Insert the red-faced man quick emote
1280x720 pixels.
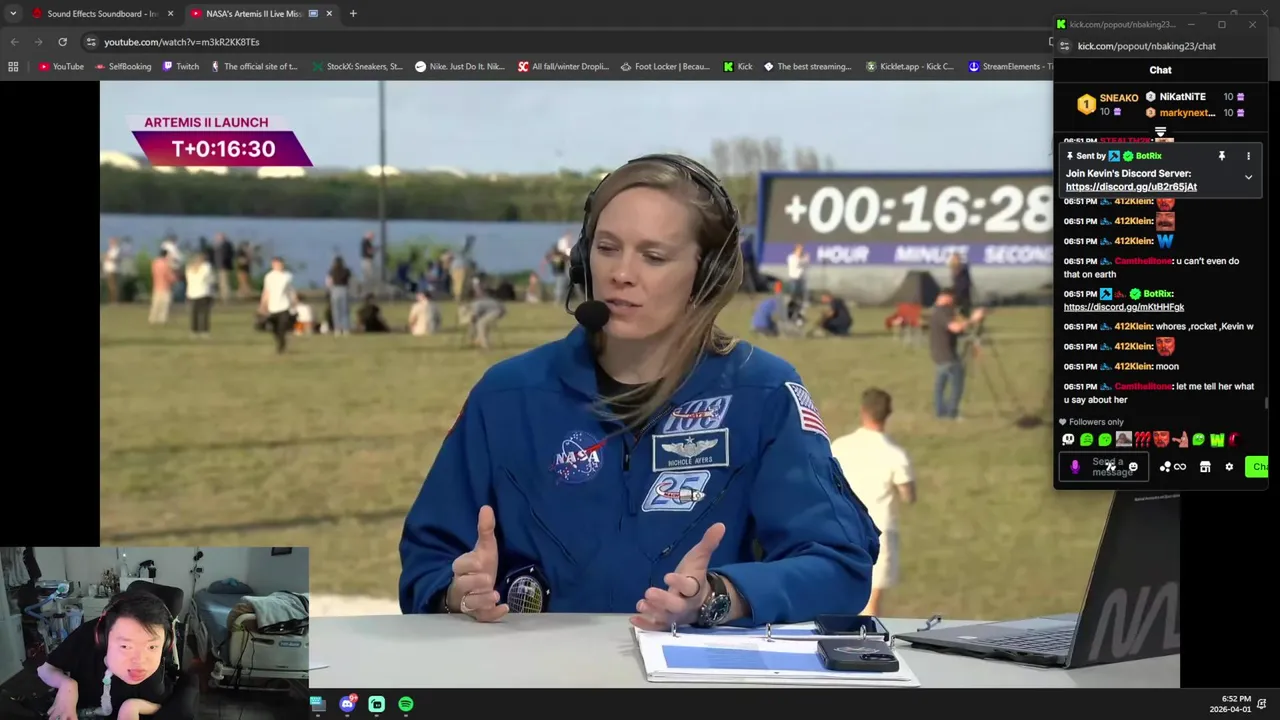[1161, 439]
